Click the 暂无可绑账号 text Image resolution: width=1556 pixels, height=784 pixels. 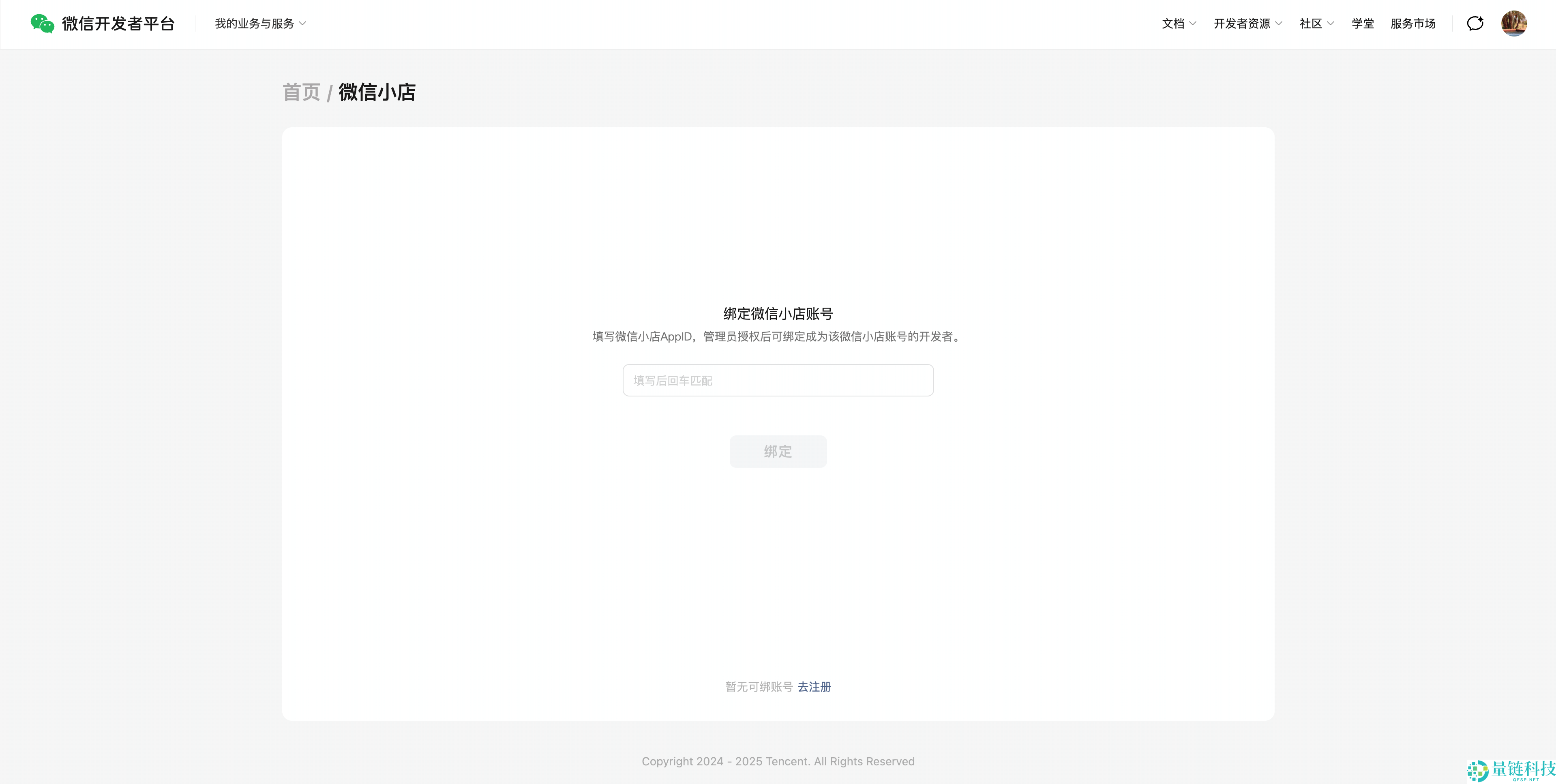[x=759, y=687]
